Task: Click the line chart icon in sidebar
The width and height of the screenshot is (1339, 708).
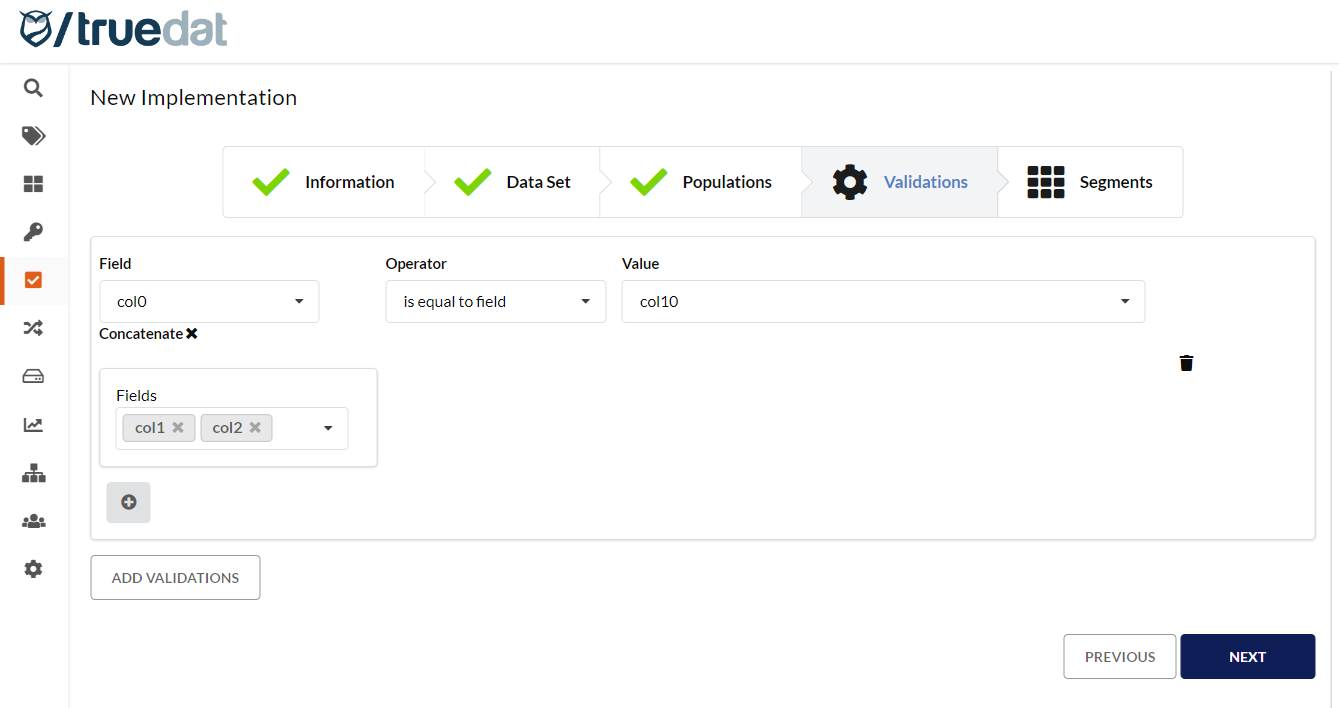Action: click(x=33, y=425)
